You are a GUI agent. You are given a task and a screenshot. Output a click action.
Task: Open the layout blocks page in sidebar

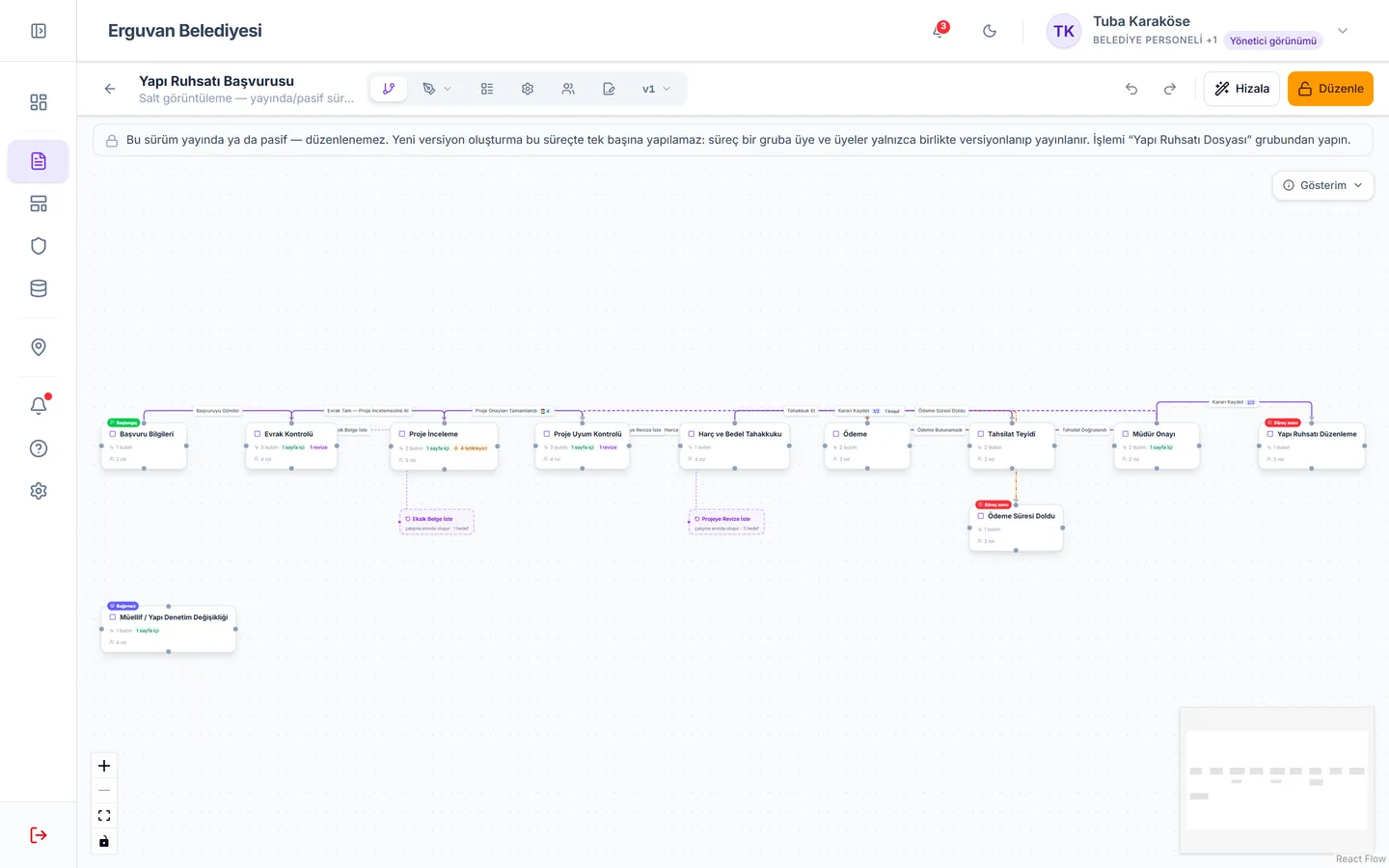point(39,203)
